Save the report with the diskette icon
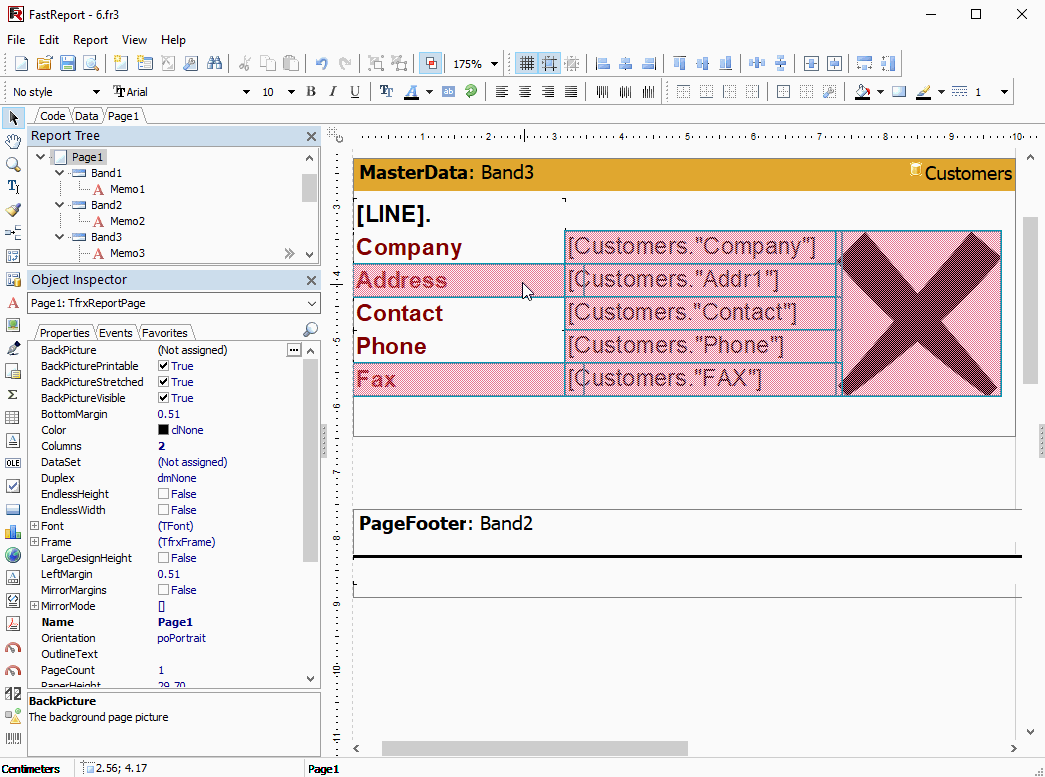 (x=67, y=63)
